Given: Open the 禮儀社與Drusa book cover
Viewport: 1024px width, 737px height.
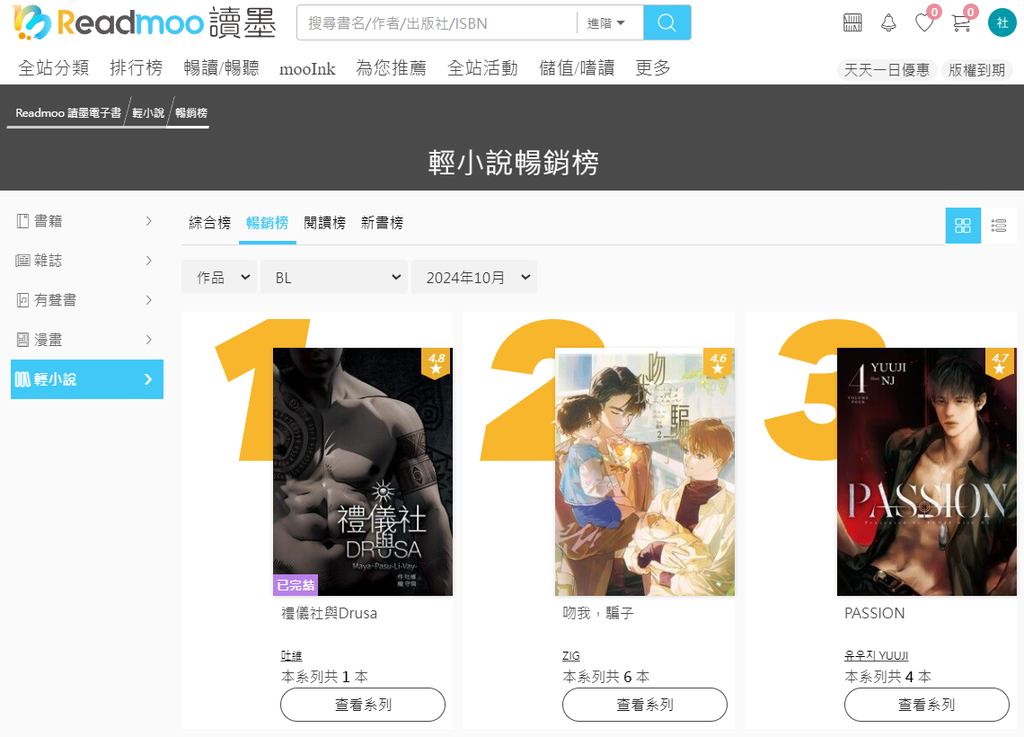Looking at the screenshot, I should pyautogui.click(x=362, y=471).
